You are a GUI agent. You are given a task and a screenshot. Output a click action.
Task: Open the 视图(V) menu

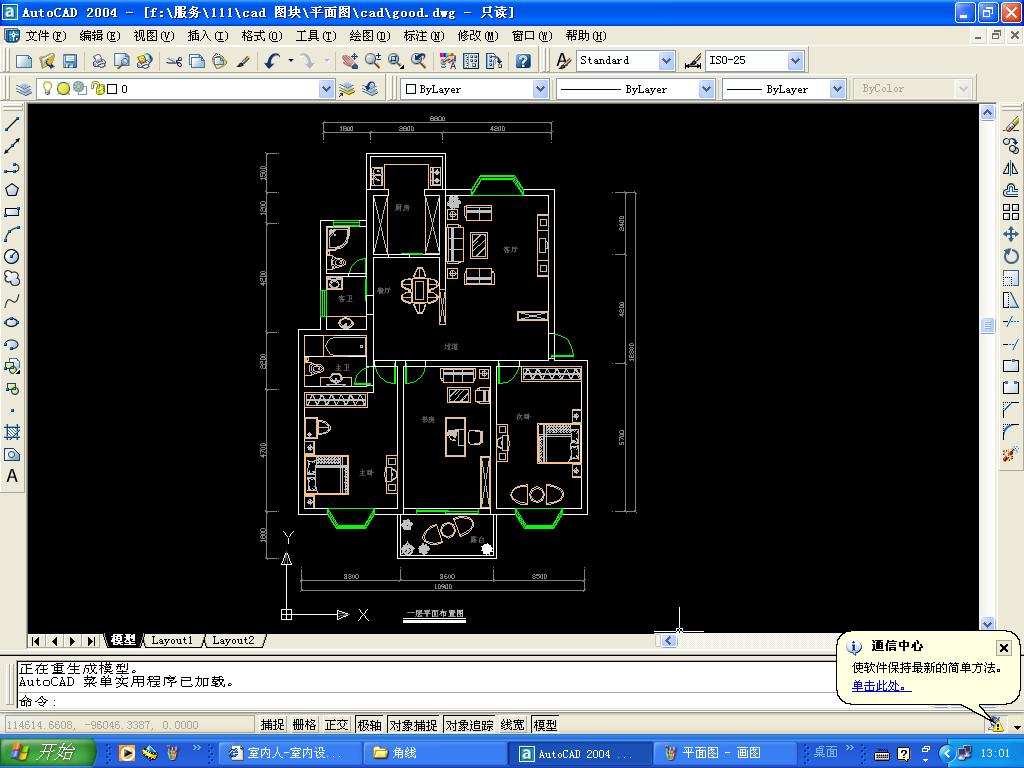click(x=153, y=36)
